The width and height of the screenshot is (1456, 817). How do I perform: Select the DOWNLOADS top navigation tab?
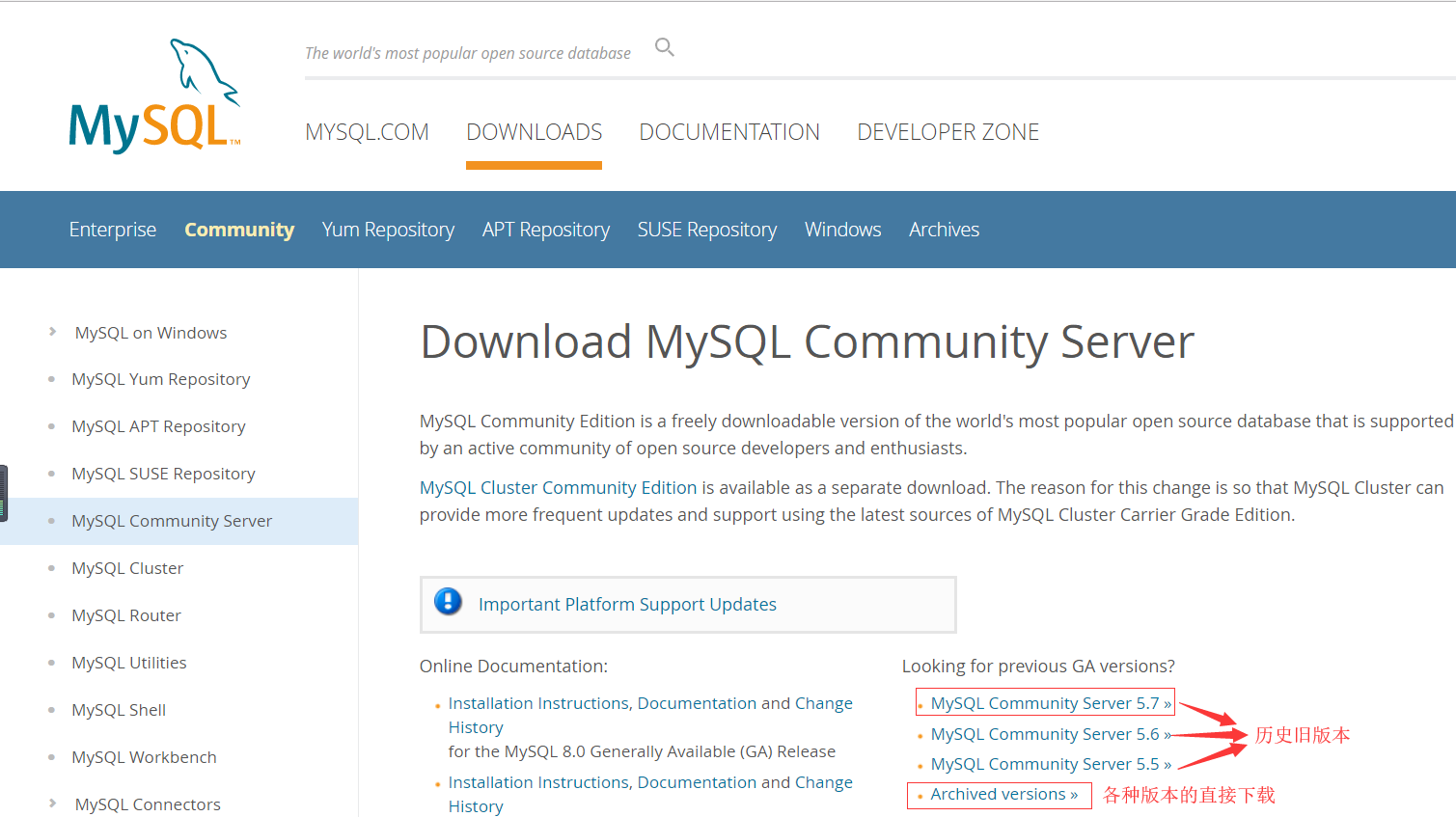click(x=534, y=132)
